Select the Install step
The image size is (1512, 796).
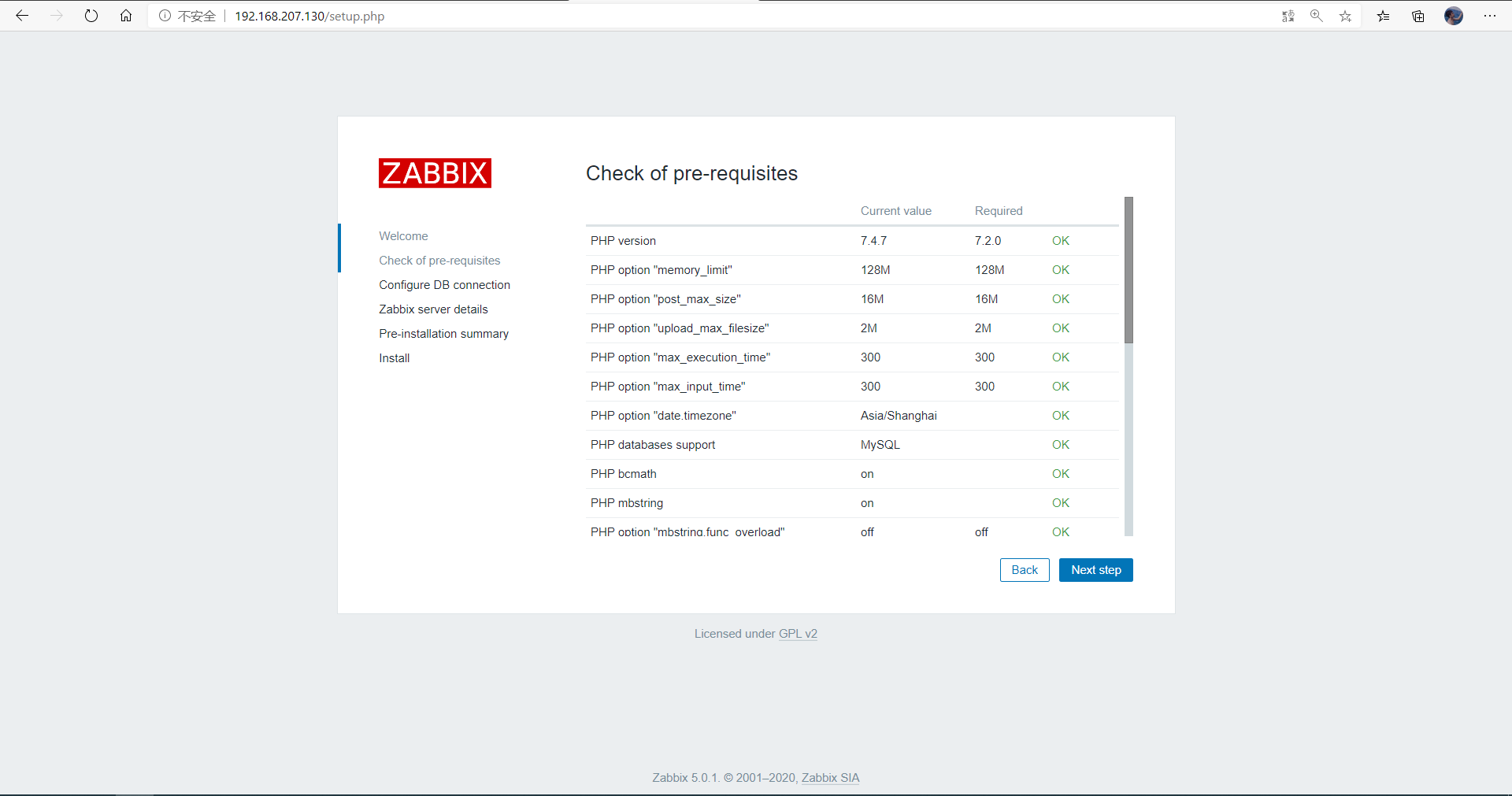click(x=394, y=358)
